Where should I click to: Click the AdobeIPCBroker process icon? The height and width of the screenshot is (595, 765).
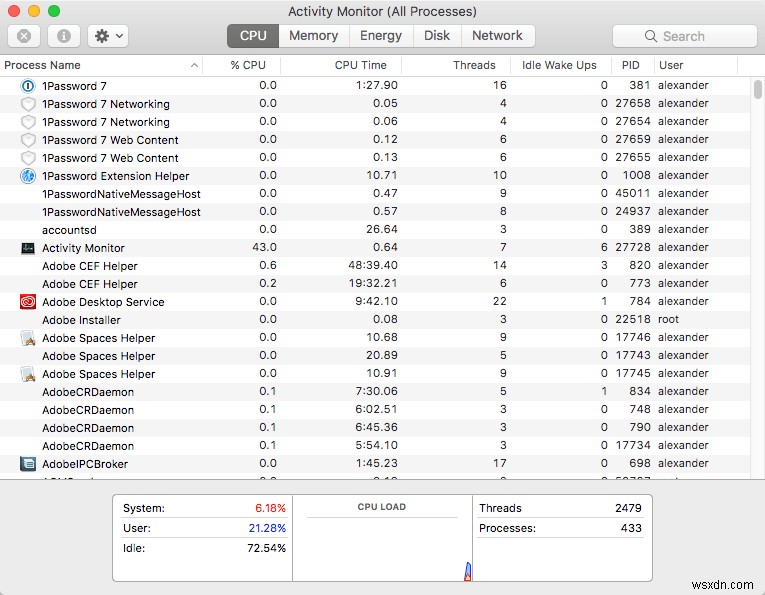[28, 464]
